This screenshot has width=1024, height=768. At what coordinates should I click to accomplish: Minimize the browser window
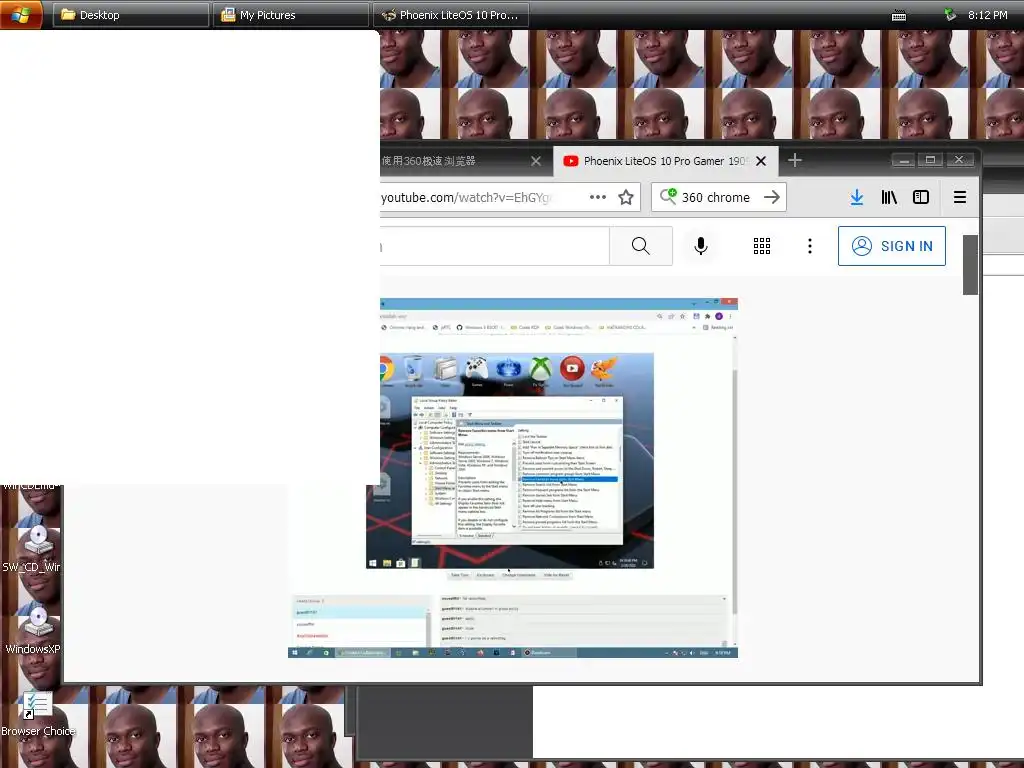tap(903, 159)
